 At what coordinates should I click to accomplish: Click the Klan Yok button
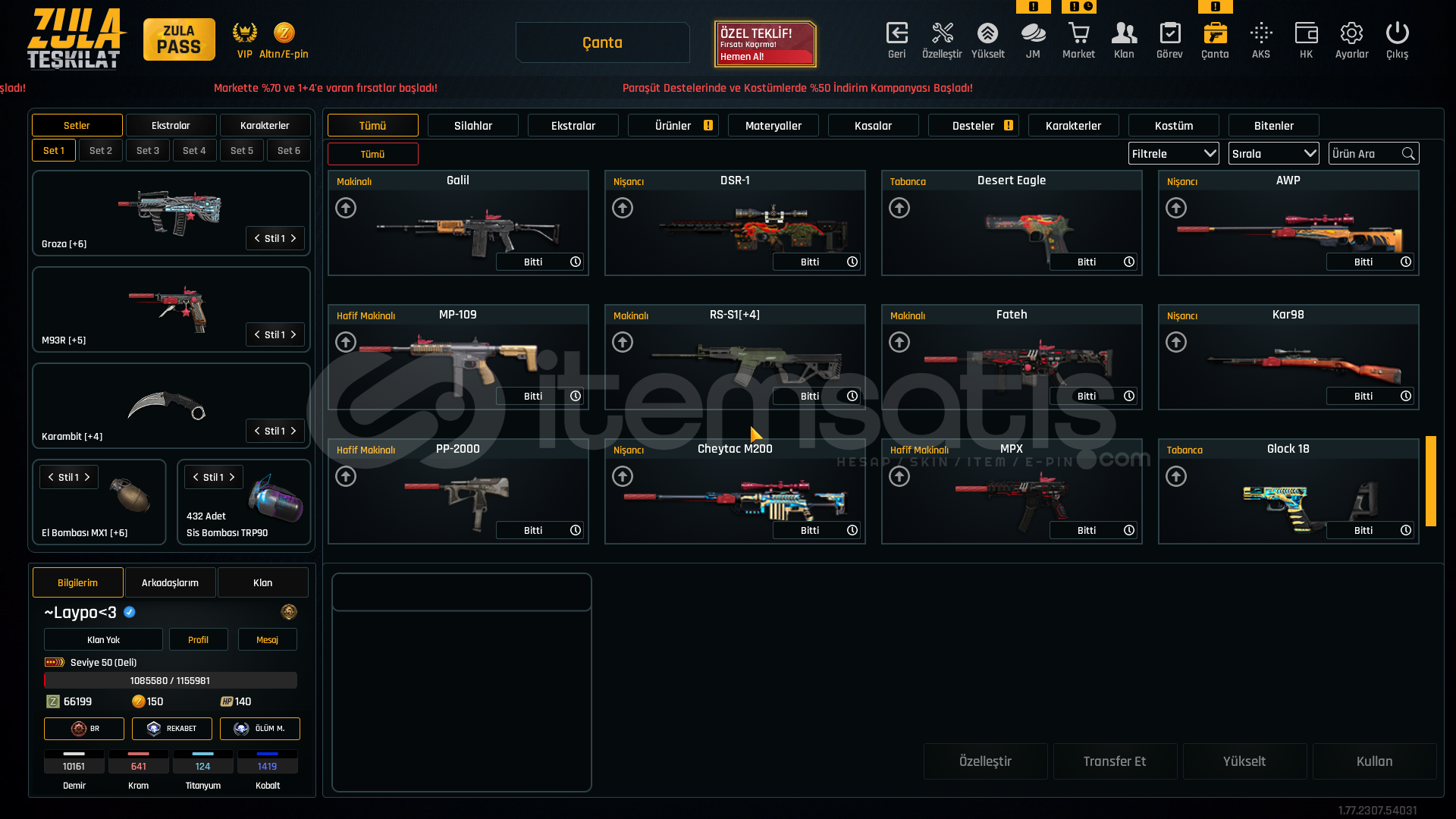(103, 639)
